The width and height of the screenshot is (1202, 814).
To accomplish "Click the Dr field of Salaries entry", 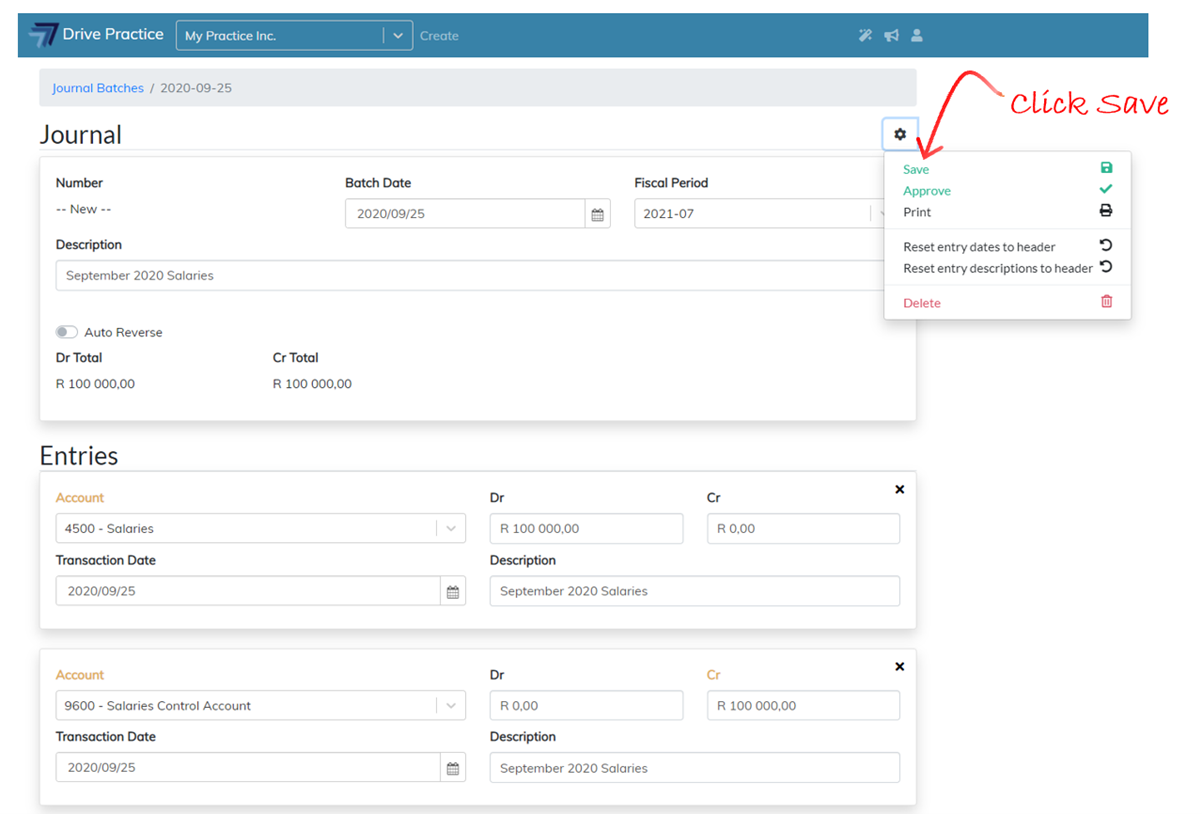I will click(586, 528).
